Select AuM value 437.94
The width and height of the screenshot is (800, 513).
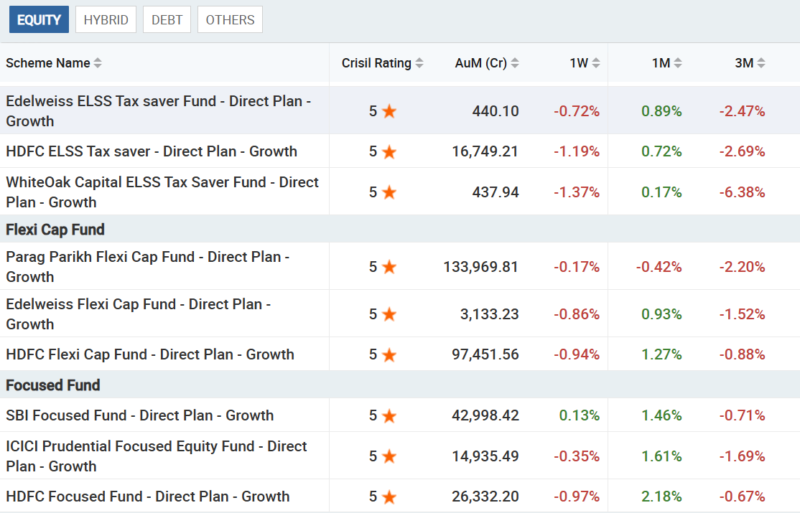coord(495,192)
